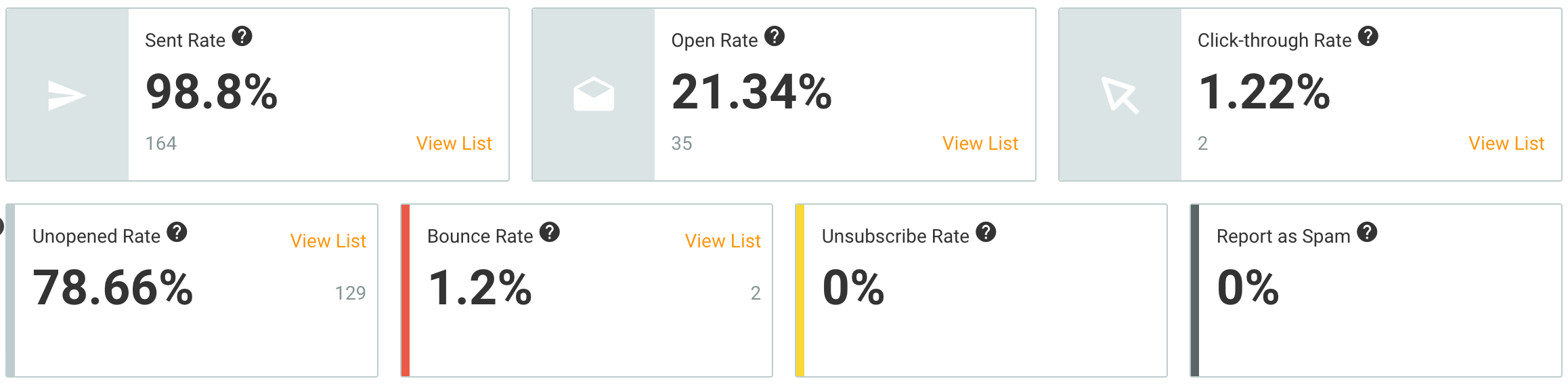
Task: Click the 21.34% open rate value
Action: 752,92
